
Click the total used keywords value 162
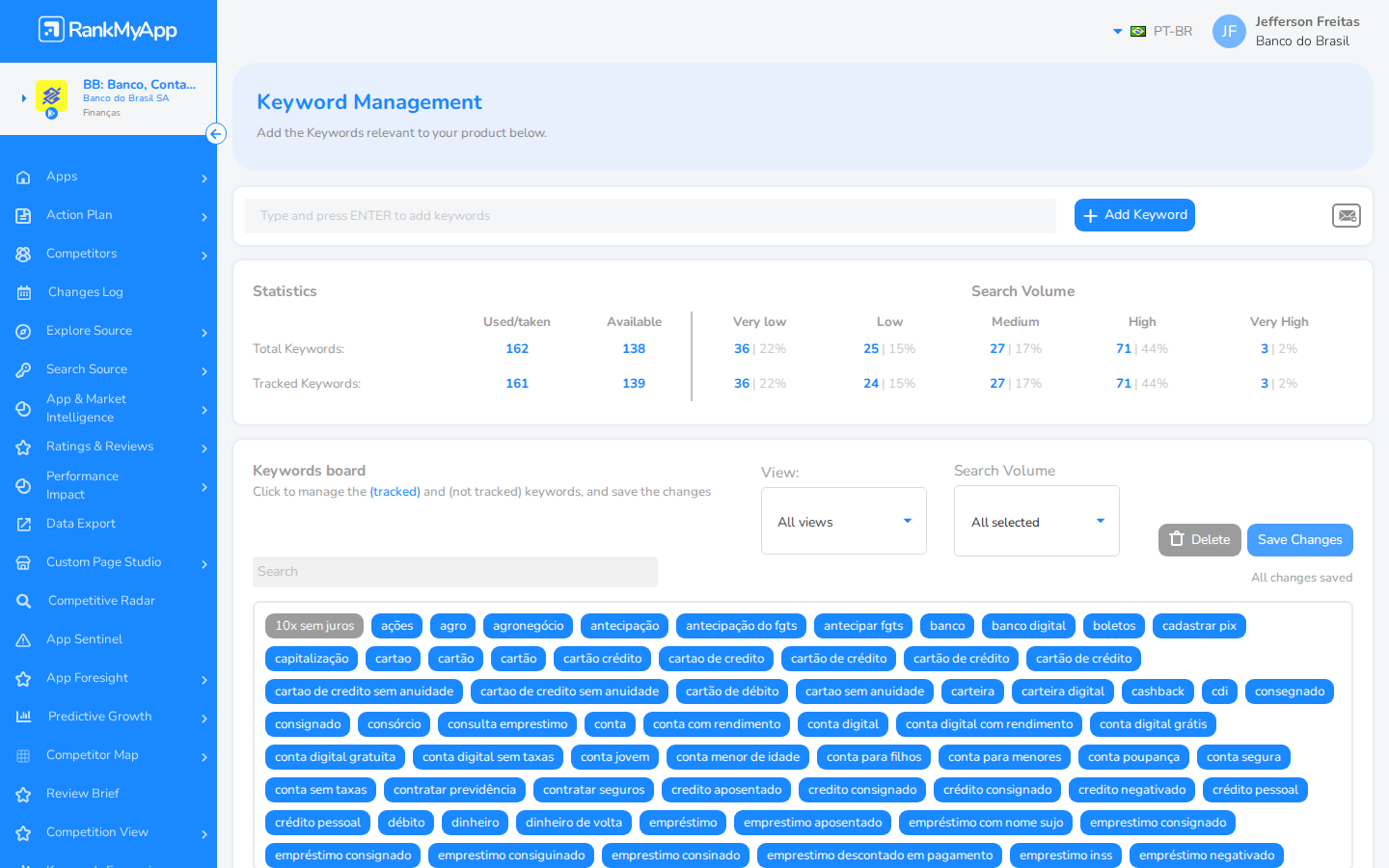point(517,349)
